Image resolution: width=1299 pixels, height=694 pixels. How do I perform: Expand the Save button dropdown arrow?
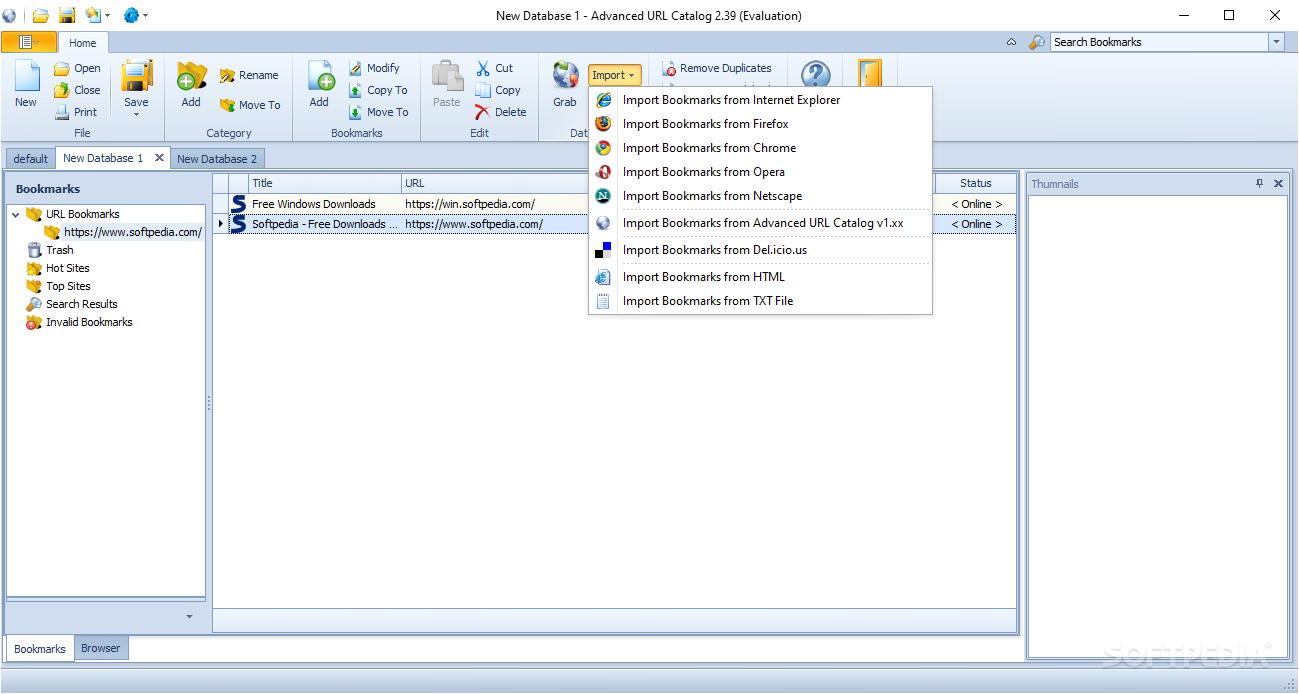(x=136, y=114)
